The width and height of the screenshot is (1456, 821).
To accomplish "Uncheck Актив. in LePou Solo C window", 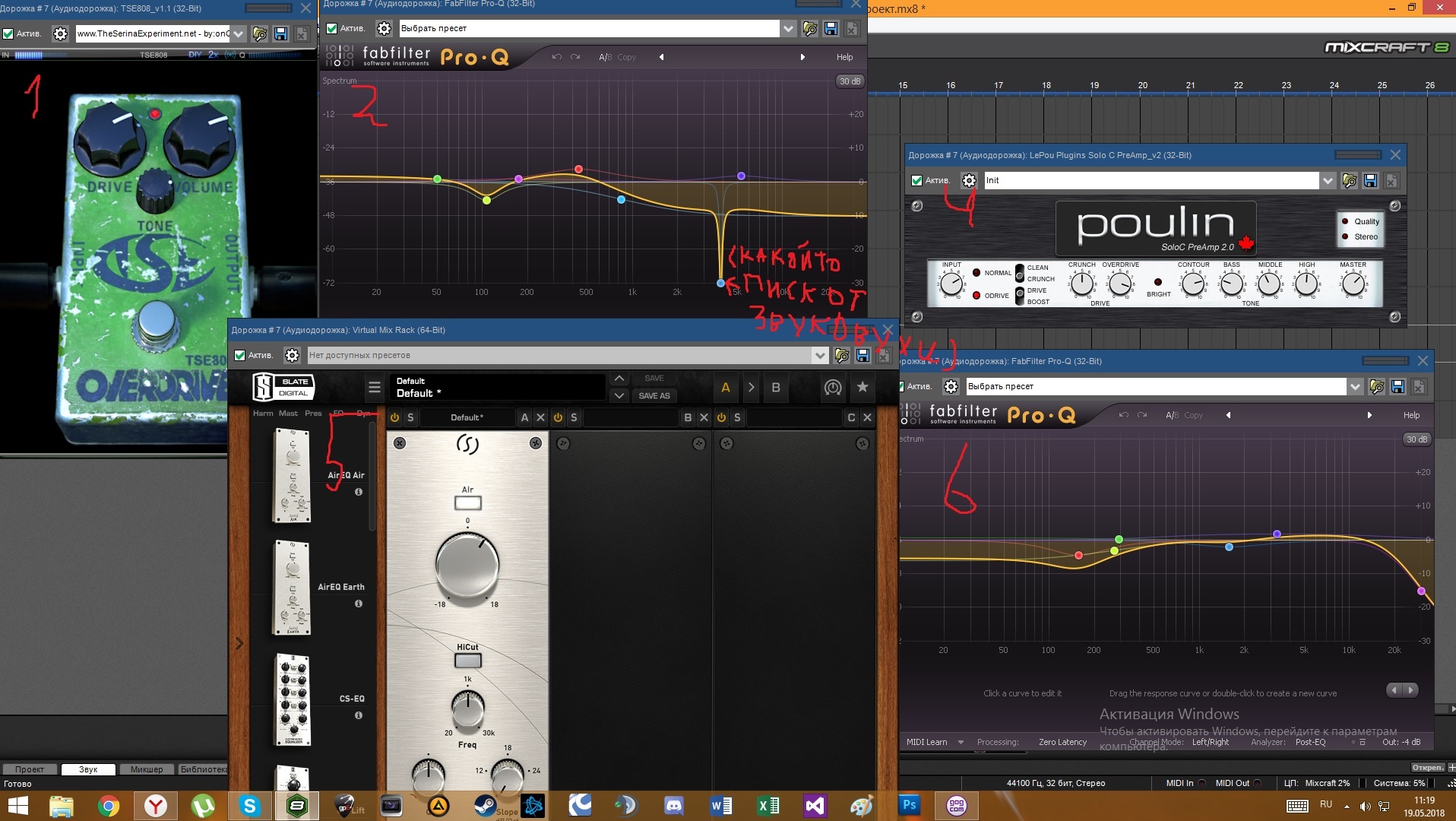I will 916,180.
